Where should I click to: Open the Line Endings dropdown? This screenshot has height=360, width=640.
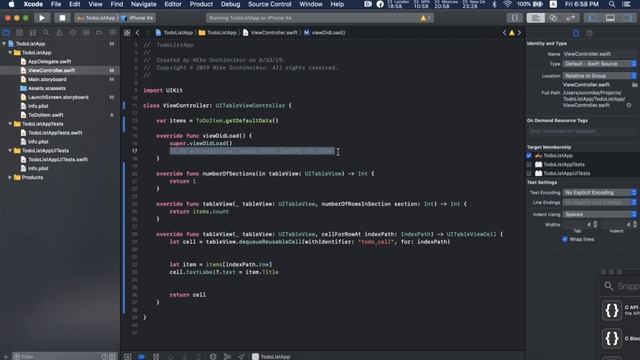[600, 202]
